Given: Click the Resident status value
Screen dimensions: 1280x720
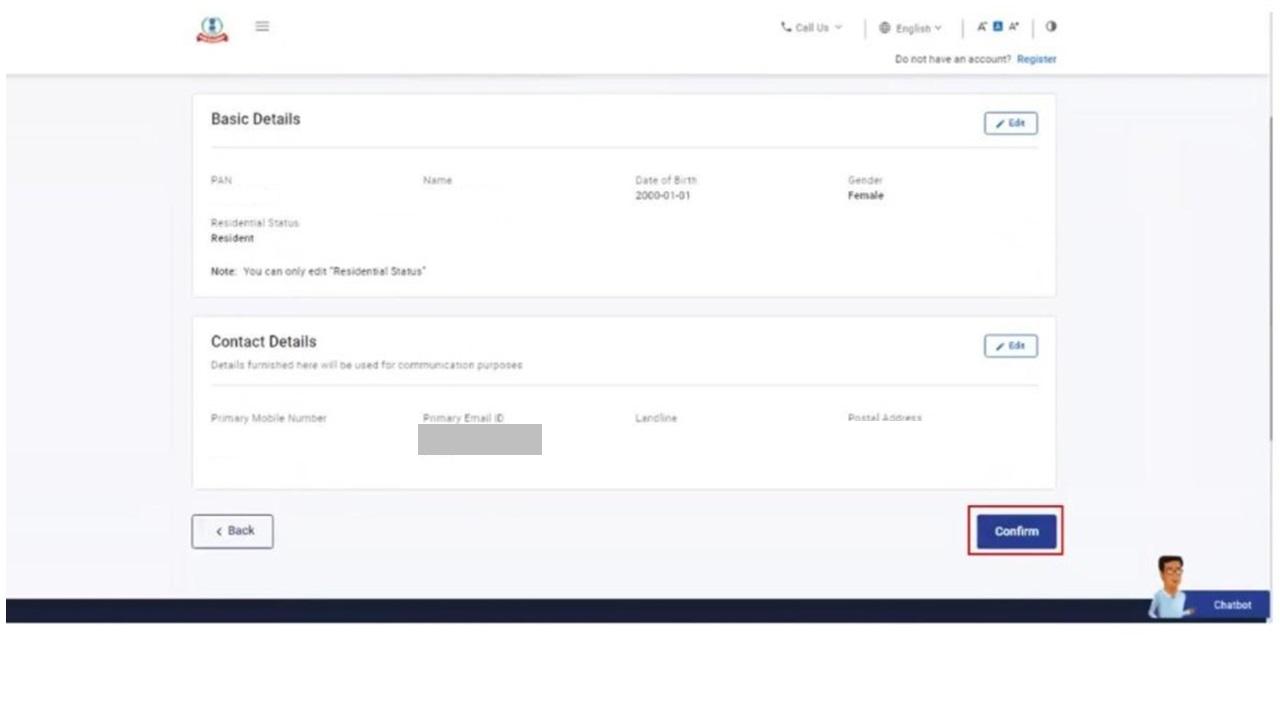Looking at the screenshot, I should (232, 239).
